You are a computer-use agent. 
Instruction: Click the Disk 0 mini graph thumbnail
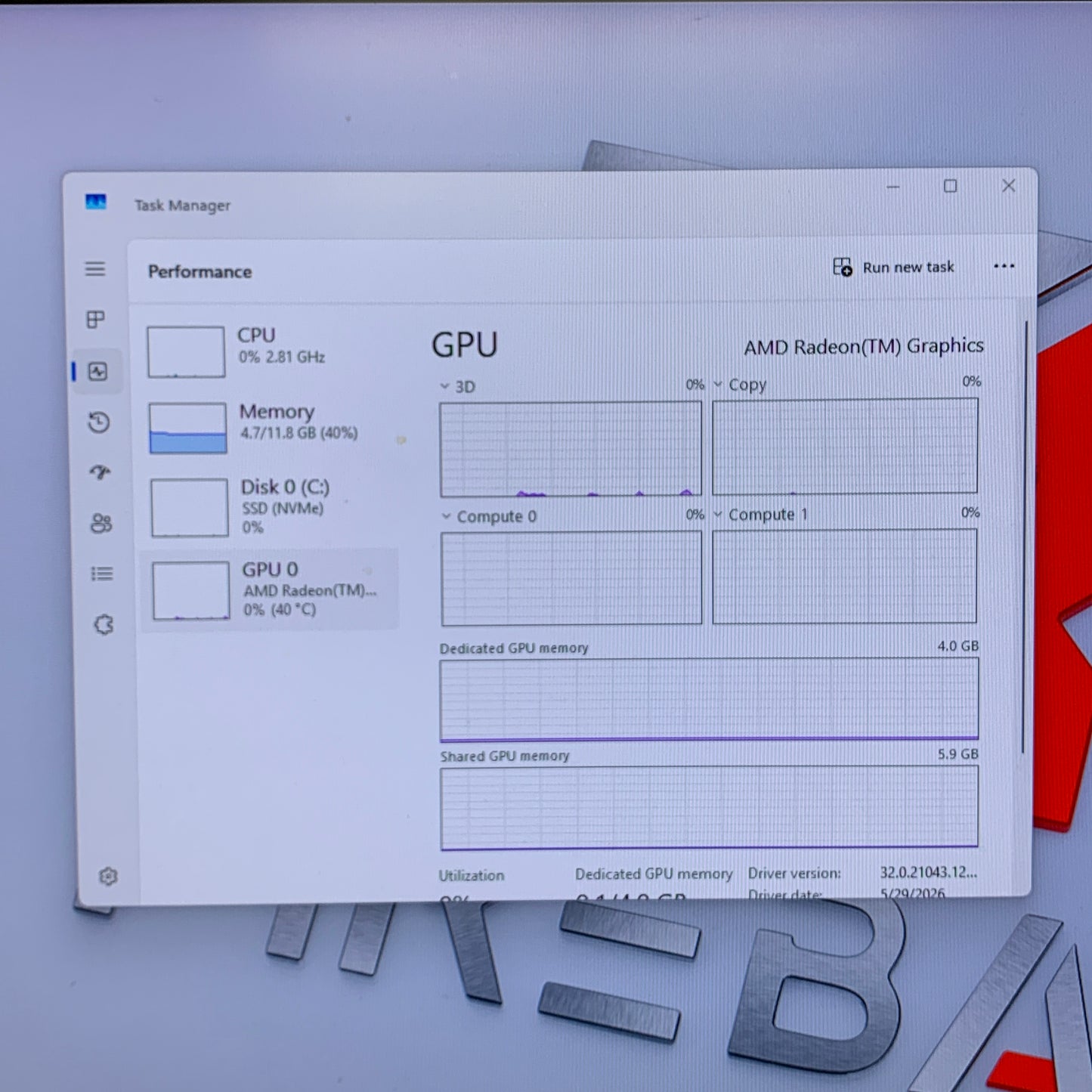click(190, 507)
